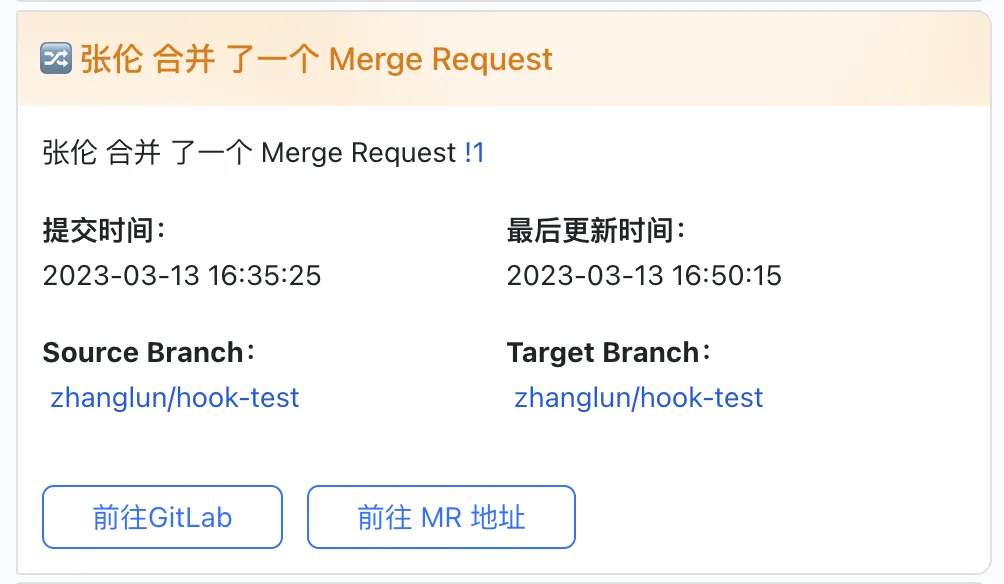Screen dimensions: 1004x584
Task: Click 'Merge Request' text in body summary line
Action: pyautogui.click(x=358, y=153)
